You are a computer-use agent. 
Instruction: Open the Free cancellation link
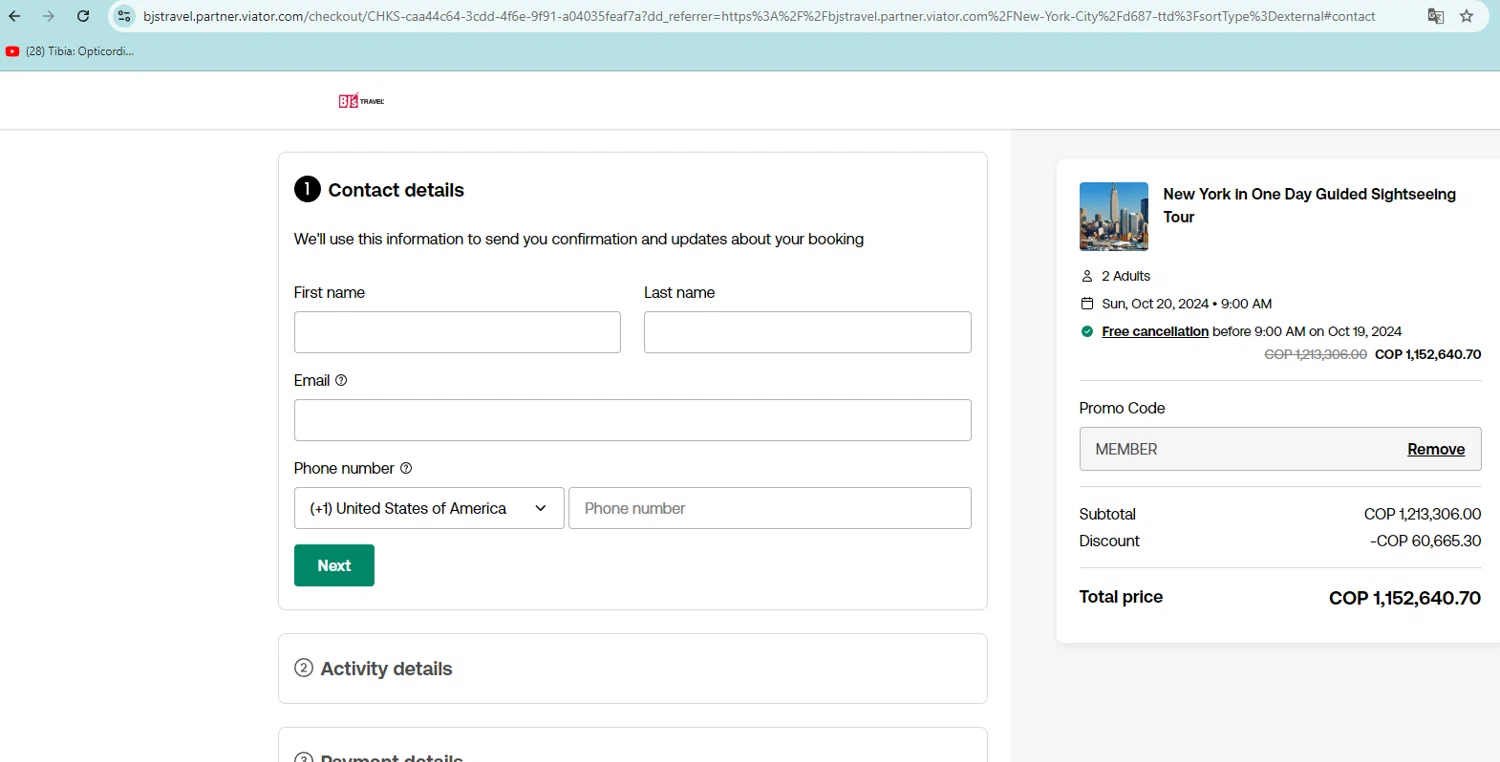click(x=1155, y=331)
